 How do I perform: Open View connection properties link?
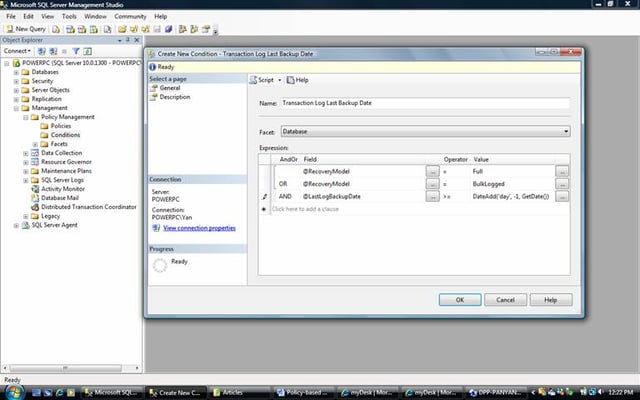click(x=199, y=228)
